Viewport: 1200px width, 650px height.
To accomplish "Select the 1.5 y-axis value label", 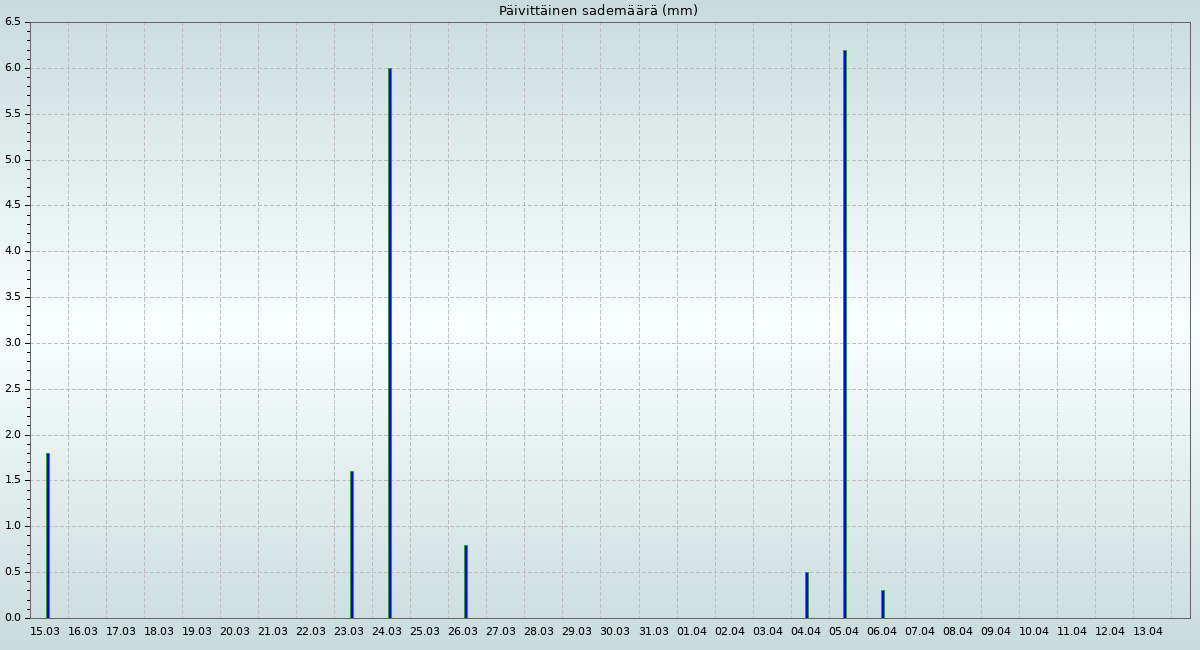I will pyautogui.click(x=13, y=480).
